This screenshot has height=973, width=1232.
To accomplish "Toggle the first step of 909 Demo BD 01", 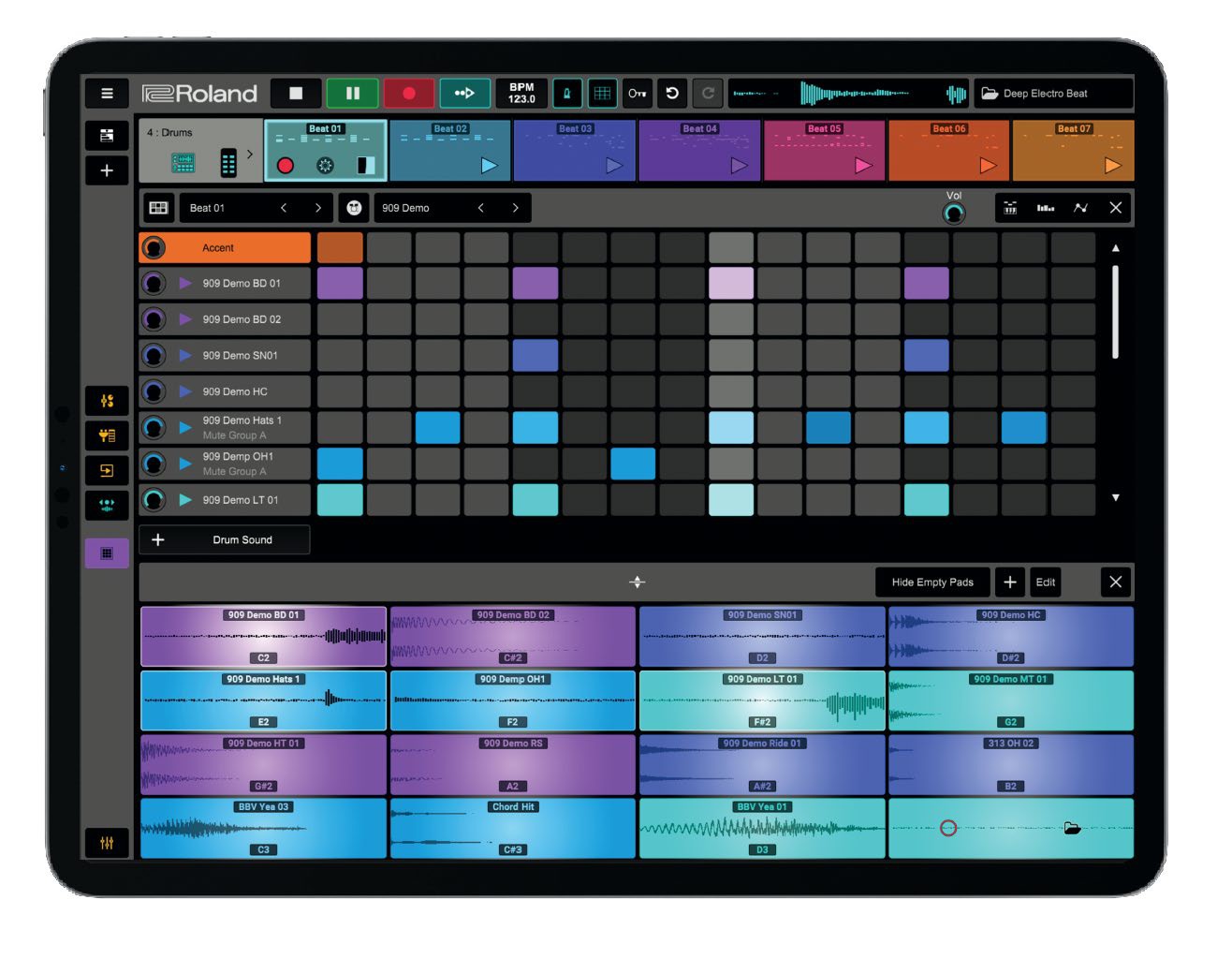I will coord(340,283).
